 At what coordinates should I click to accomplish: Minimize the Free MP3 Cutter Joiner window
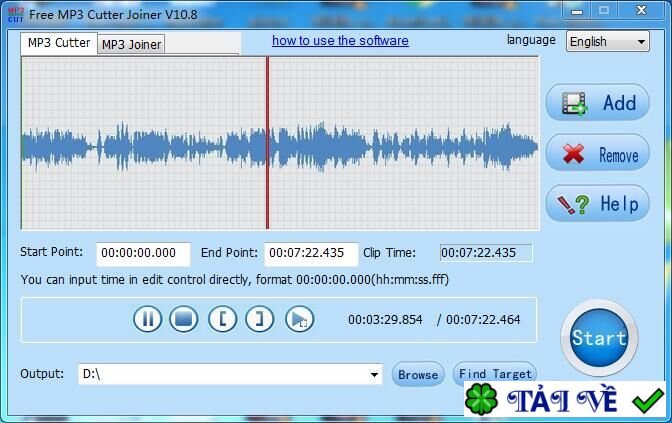(577, 11)
